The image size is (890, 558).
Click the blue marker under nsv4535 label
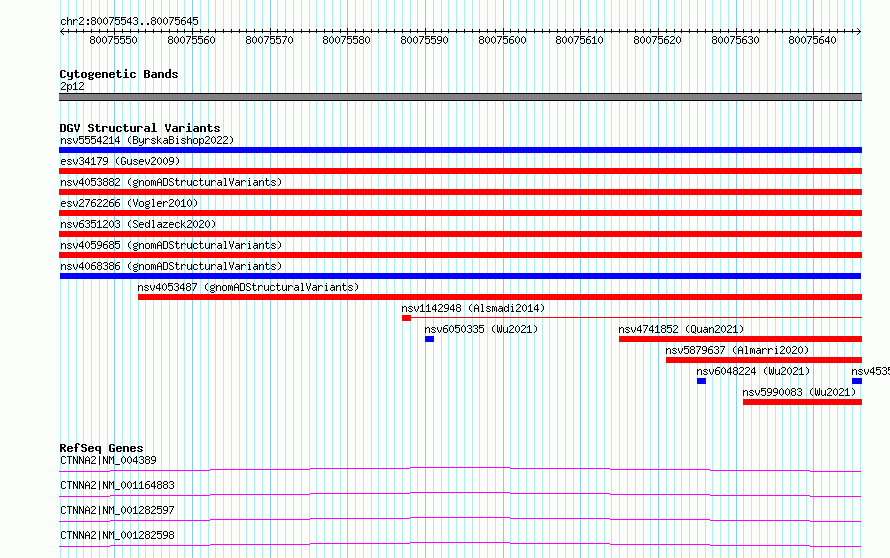857,381
